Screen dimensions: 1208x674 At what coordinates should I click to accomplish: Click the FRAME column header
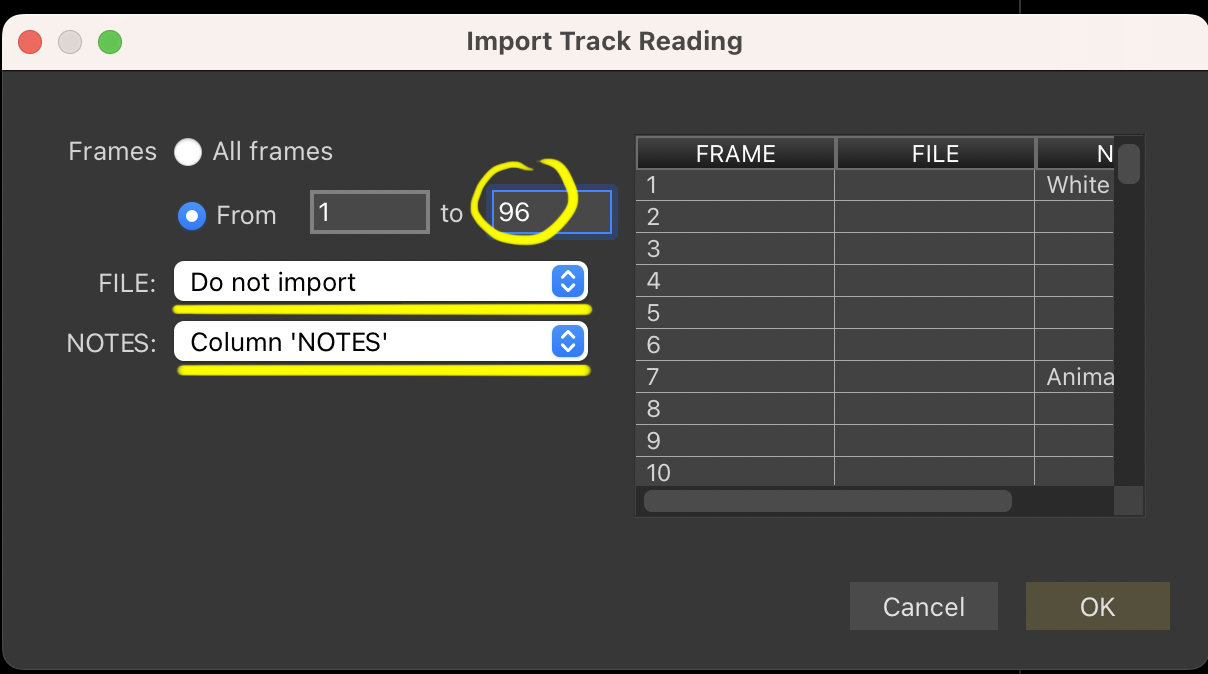pyautogui.click(x=736, y=153)
